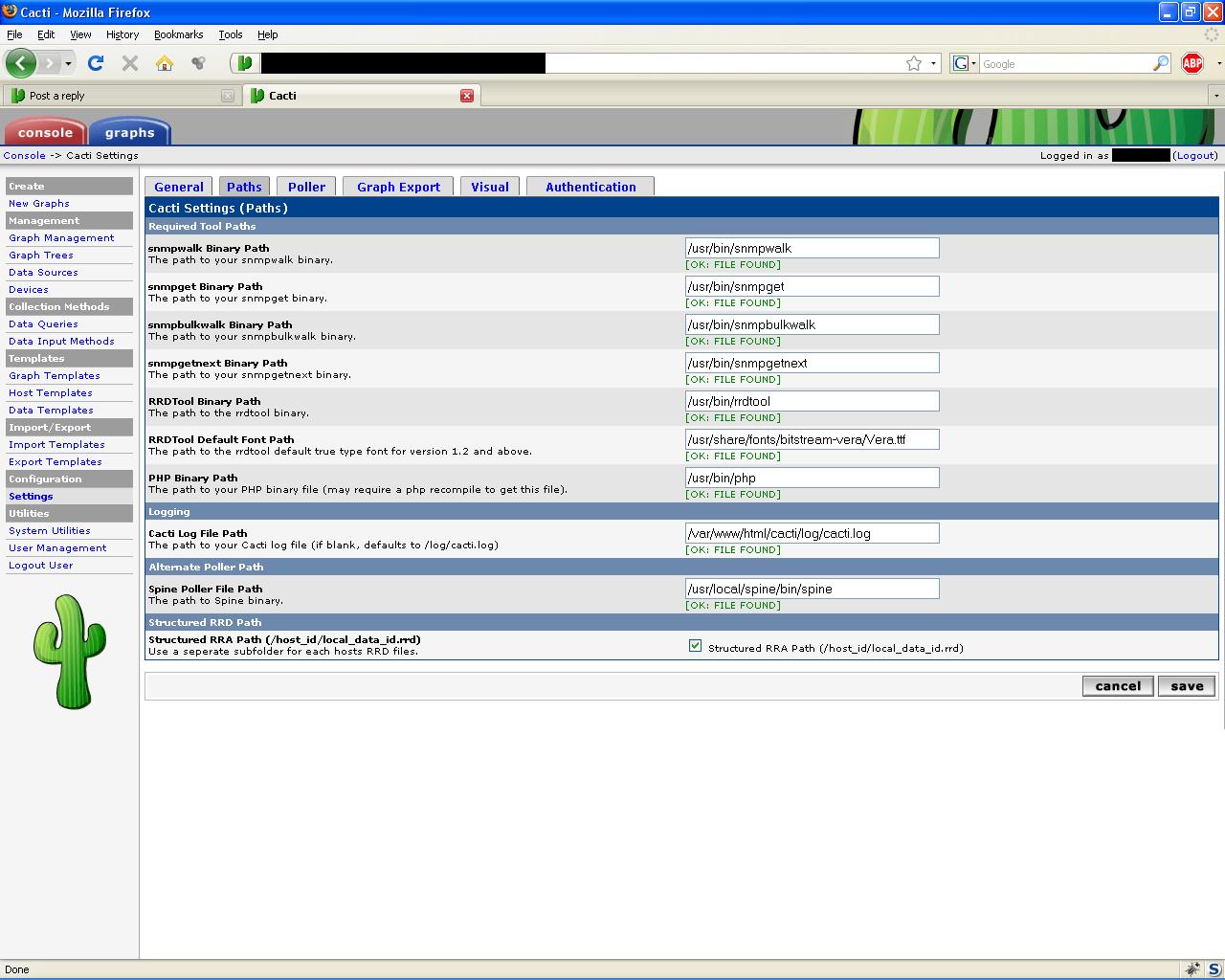
Task: Open the History menu
Action: [x=122, y=34]
